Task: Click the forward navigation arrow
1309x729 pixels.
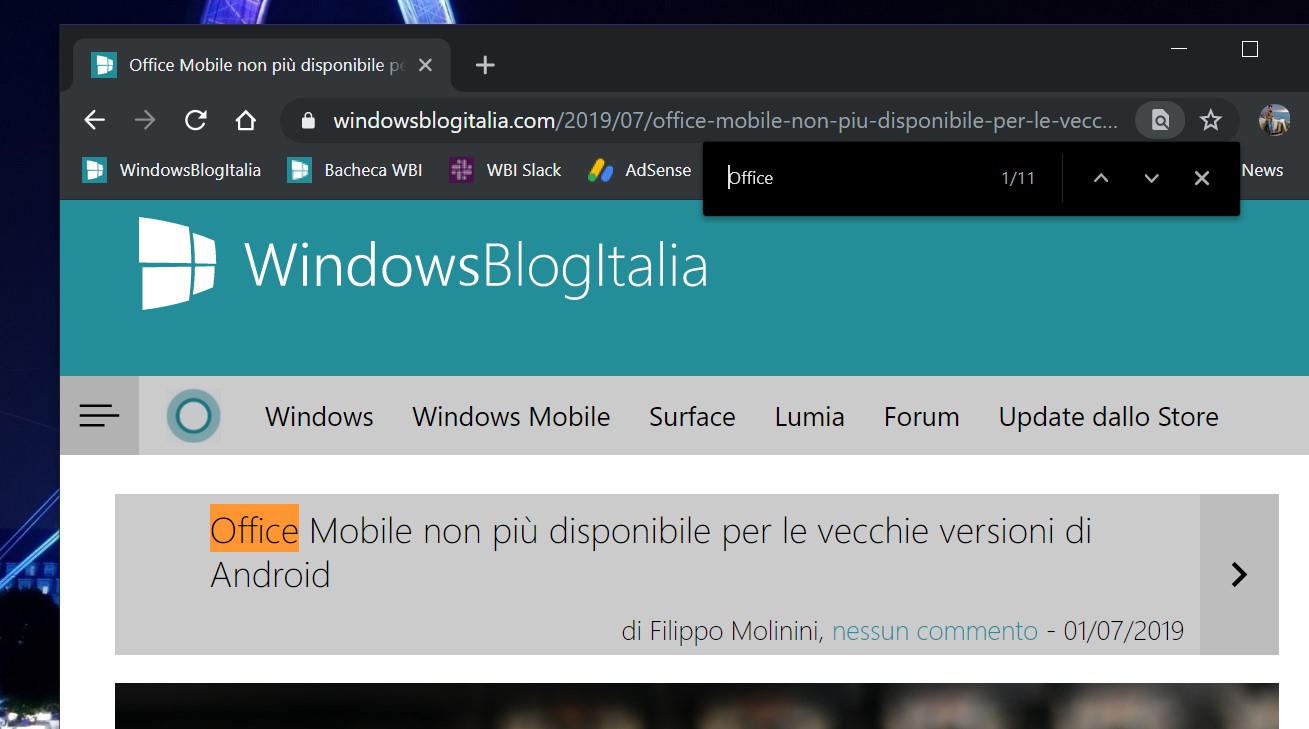Action: [145, 121]
